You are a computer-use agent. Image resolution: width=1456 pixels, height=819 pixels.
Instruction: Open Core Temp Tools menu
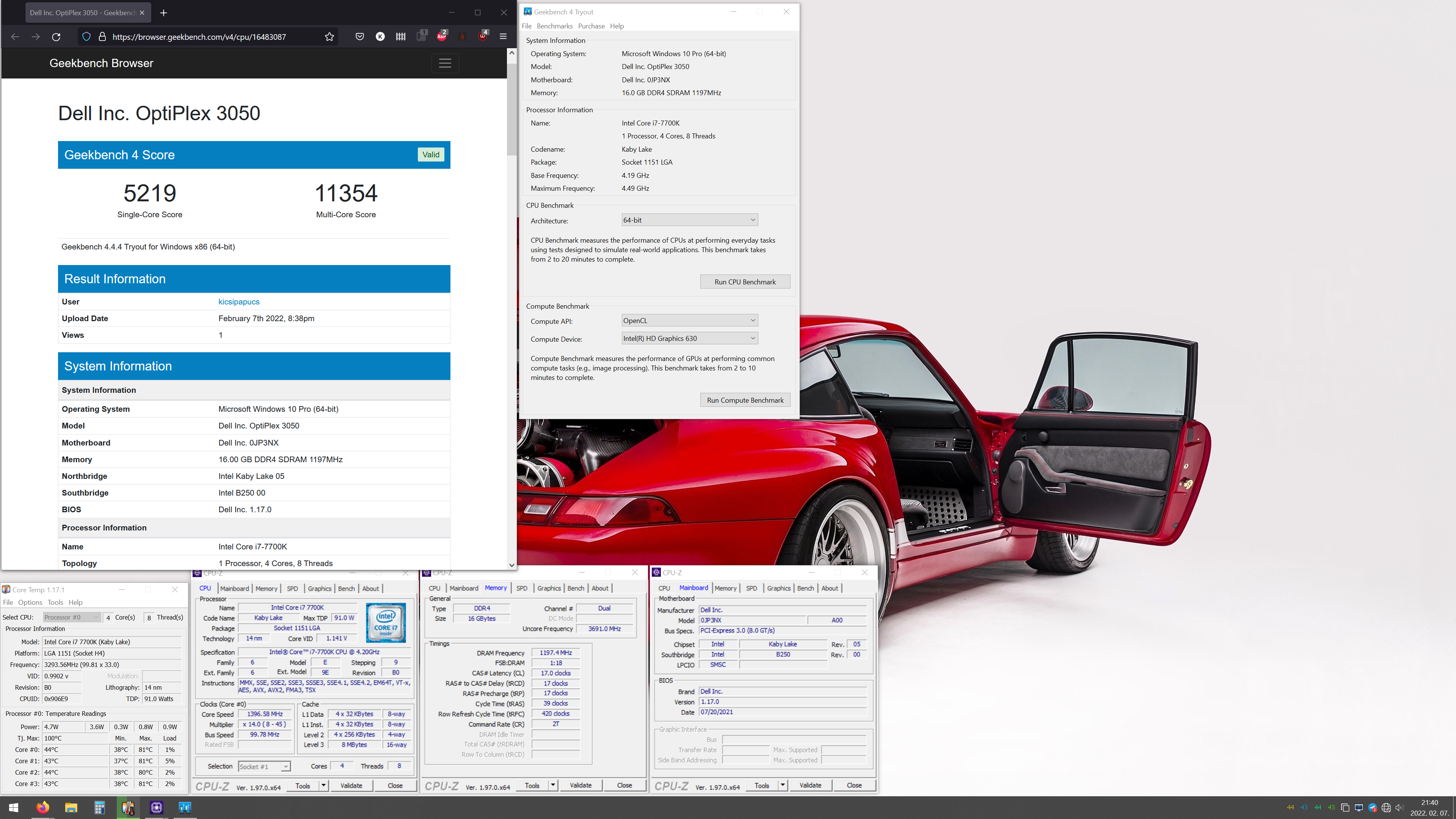click(55, 602)
